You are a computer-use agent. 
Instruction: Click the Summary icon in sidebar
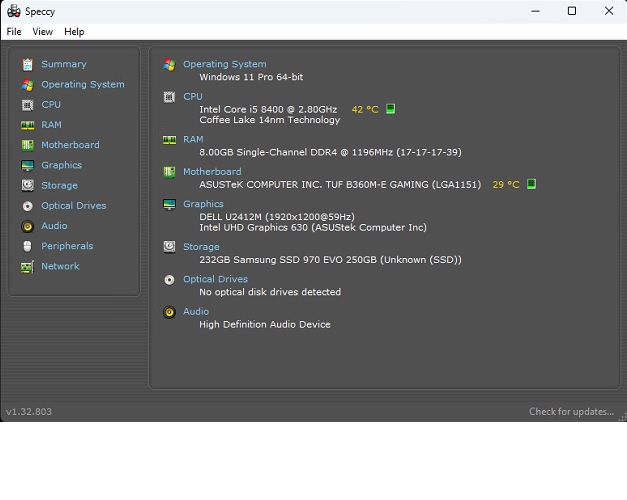(28, 64)
